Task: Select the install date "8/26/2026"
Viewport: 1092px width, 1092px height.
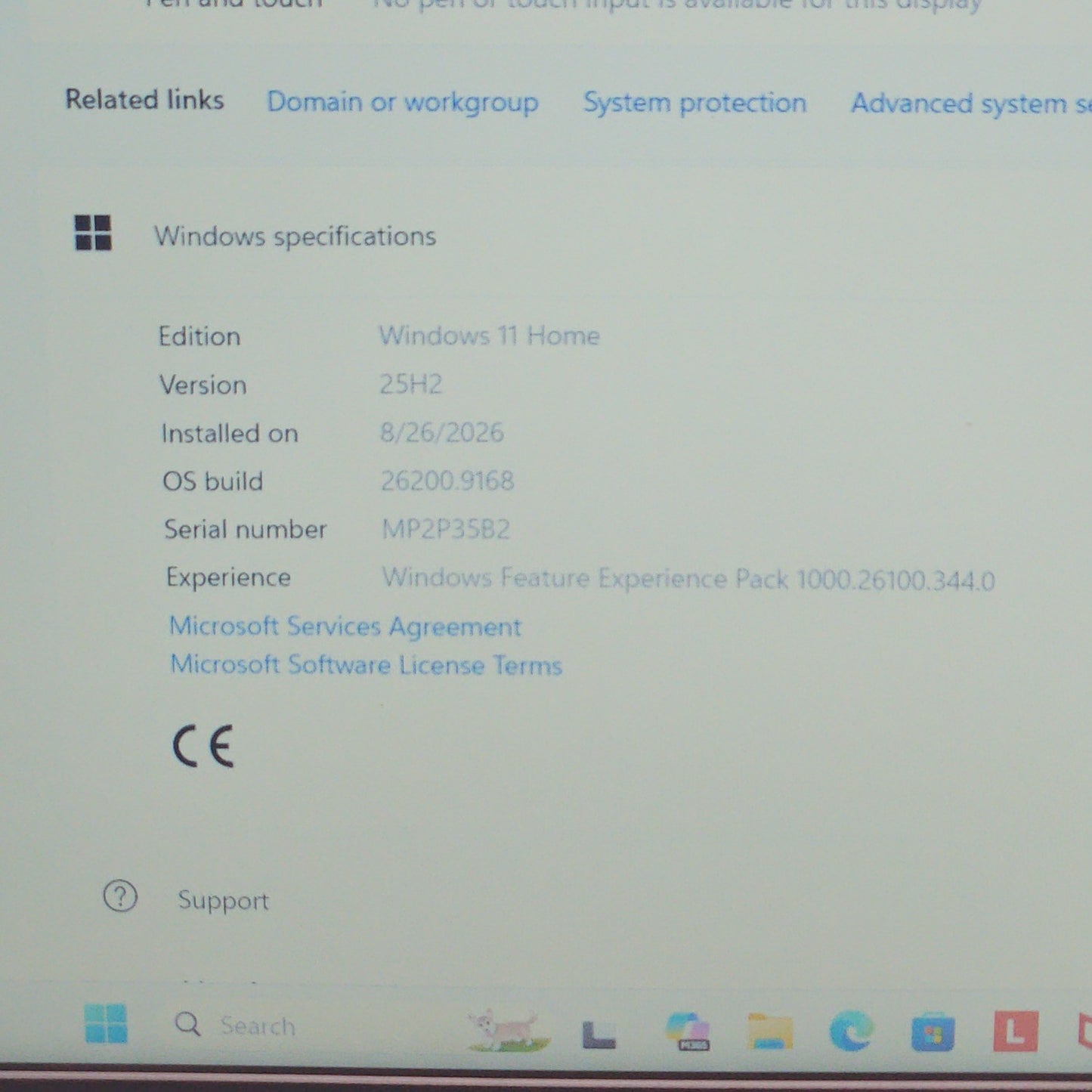Action: click(x=441, y=432)
